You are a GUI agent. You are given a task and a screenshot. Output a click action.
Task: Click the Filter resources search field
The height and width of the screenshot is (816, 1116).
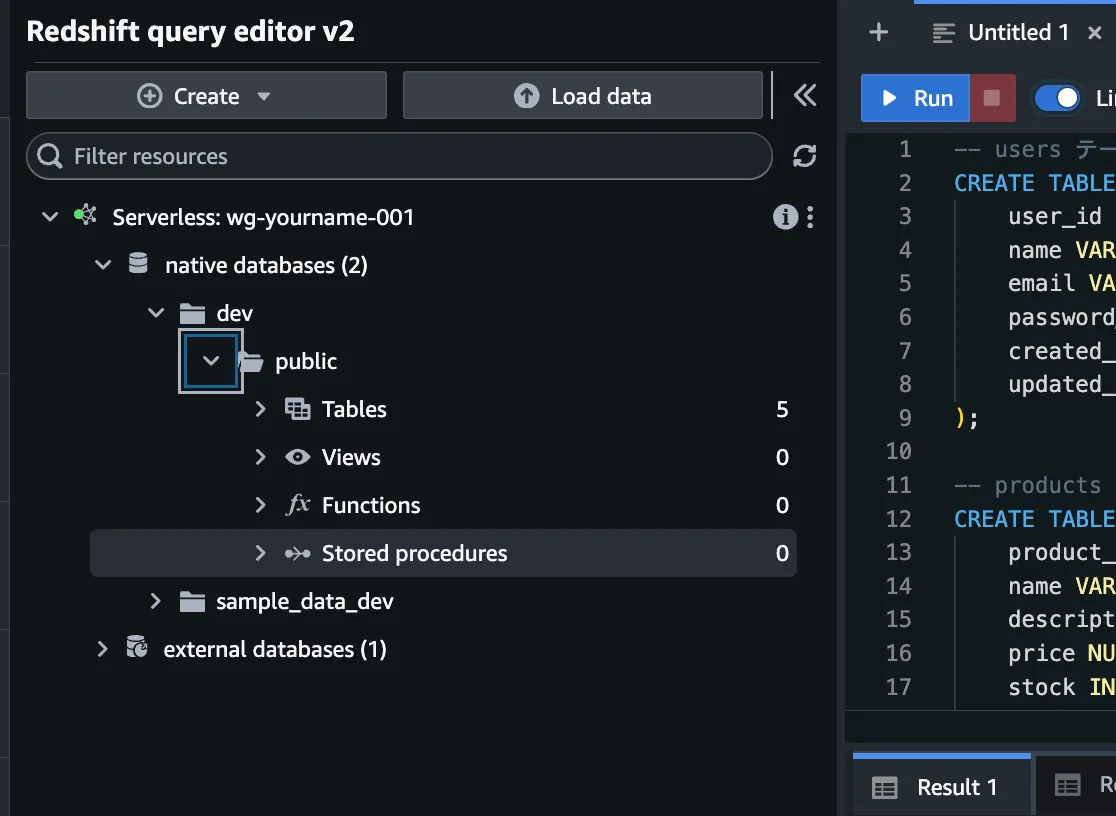coord(400,156)
